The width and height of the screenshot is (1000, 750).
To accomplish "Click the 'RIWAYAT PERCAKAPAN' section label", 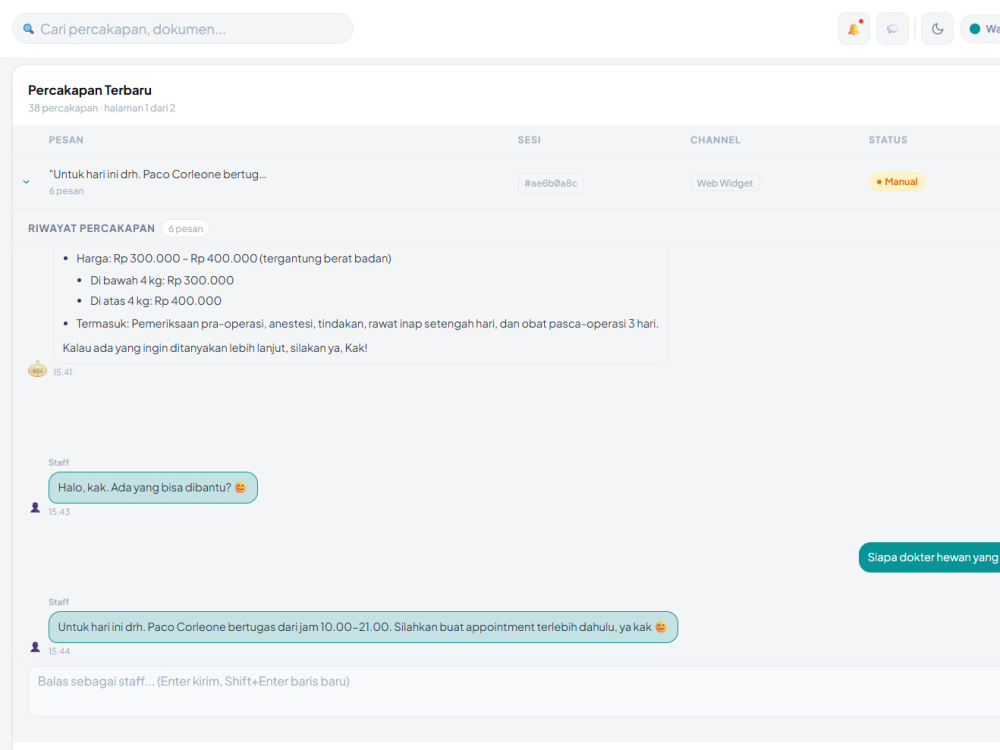I will click(91, 228).
